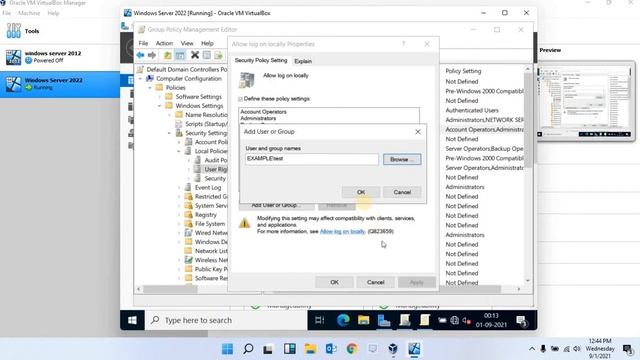640x360 pixels.
Task: Click the Browse button
Action: [402, 159]
